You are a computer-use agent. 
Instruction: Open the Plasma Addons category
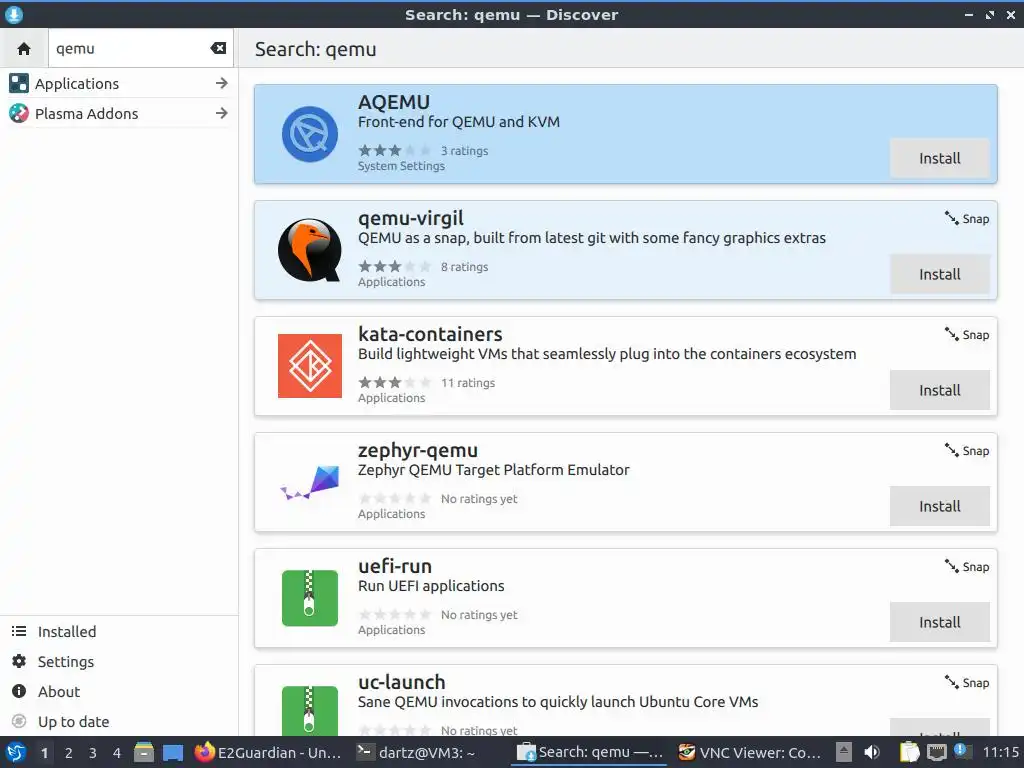118,114
